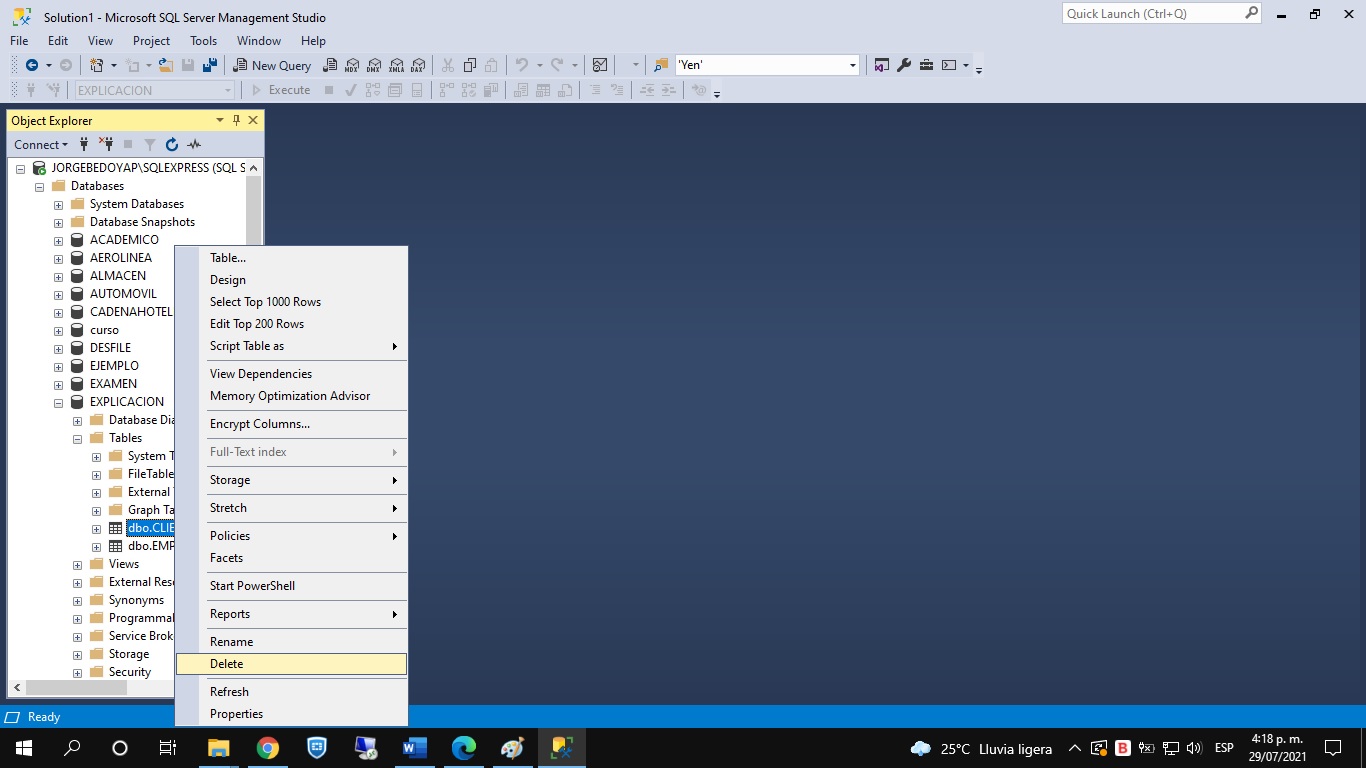The height and width of the screenshot is (768, 1366).
Task: Open Microsoft Edge from the taskbar
Action: point(464,748)
